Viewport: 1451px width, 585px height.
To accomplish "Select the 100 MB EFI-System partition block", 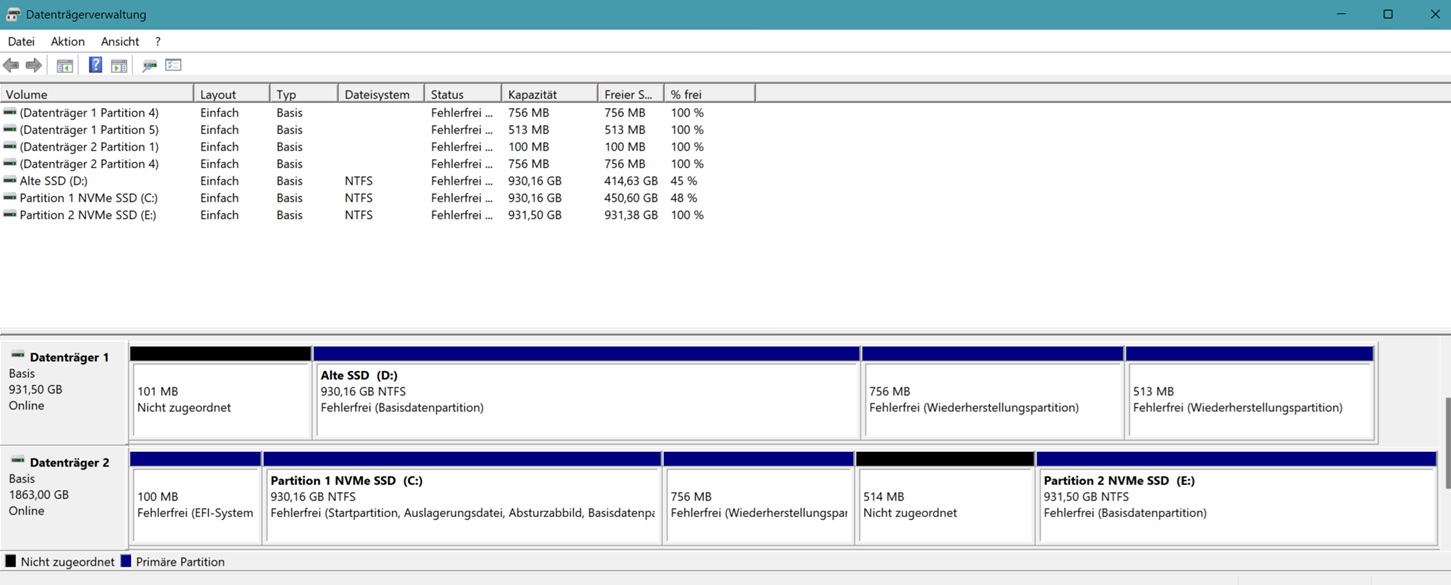I will tap(195, 497).
